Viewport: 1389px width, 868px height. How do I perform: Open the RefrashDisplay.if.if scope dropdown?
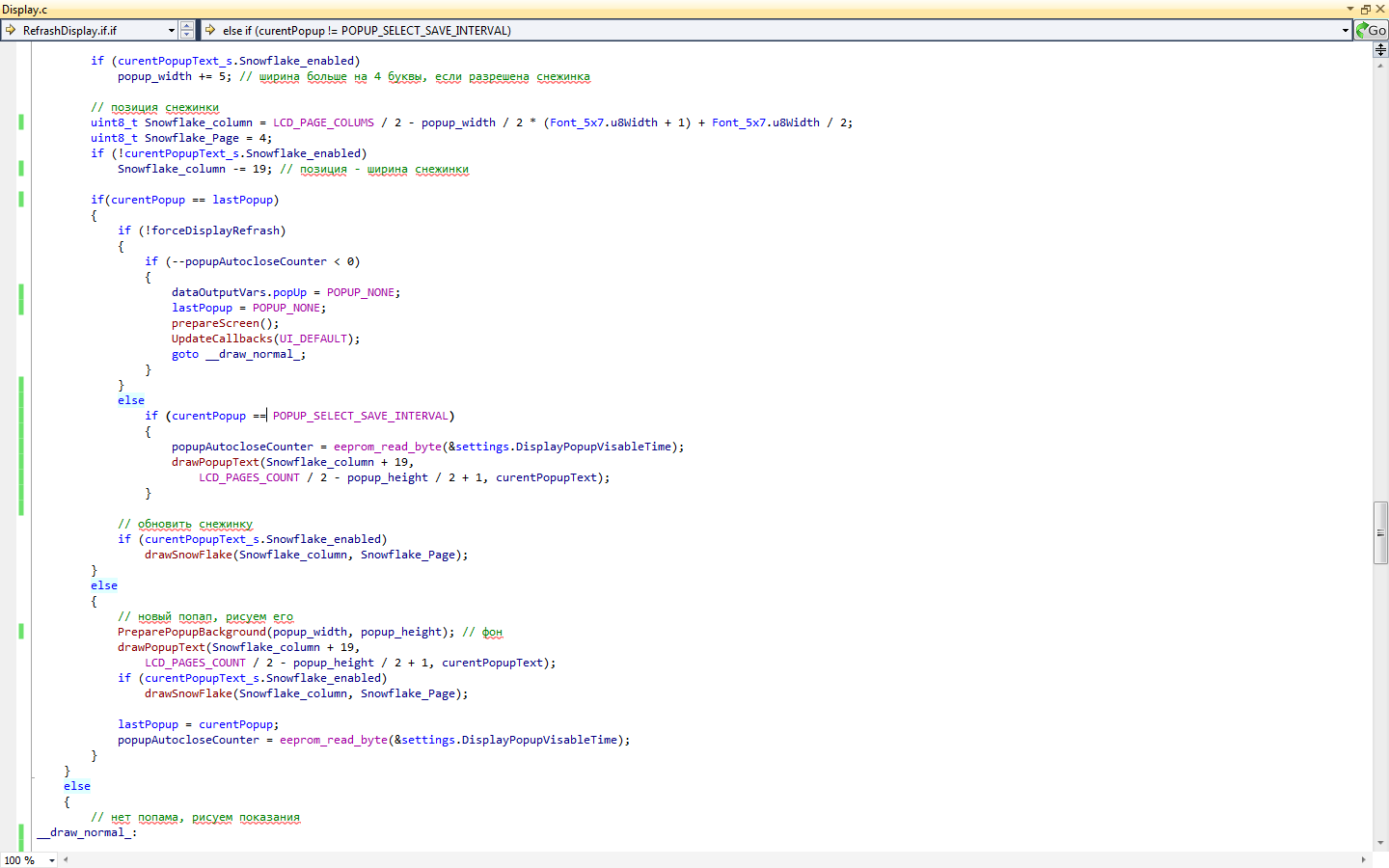89,30
